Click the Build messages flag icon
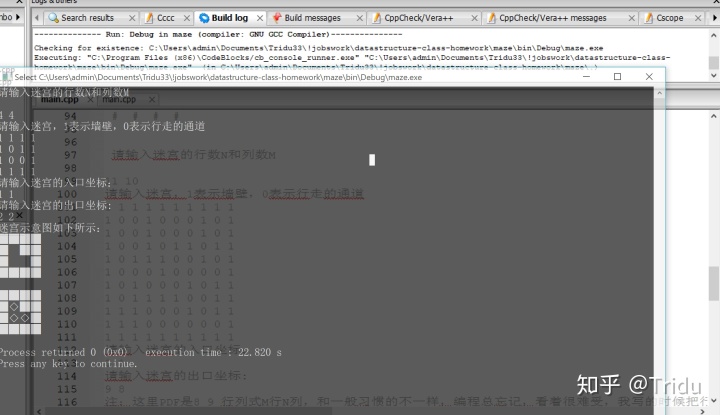 pos(276,18)
